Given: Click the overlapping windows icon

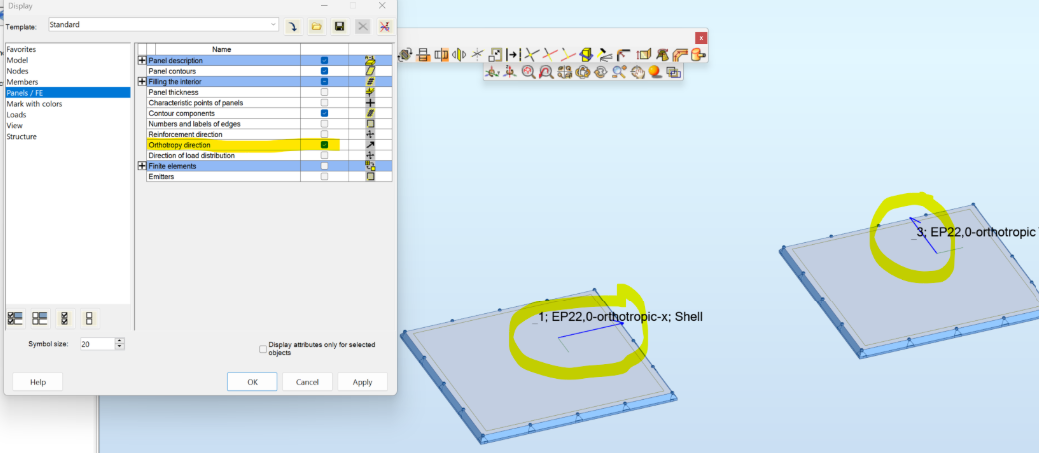Looking at the screenshot, I should coord(674,72).
